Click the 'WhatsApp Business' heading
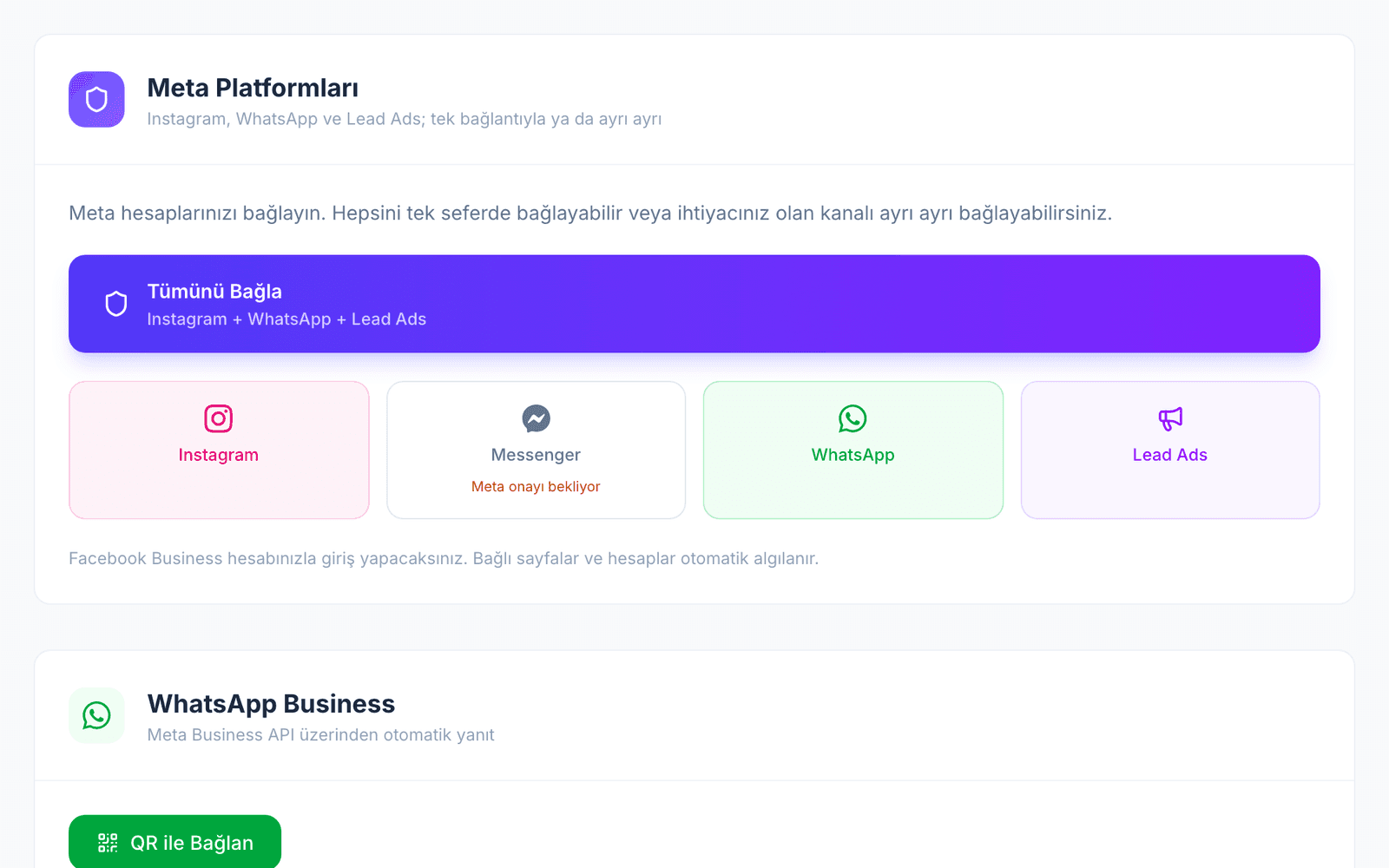This screenshot has height=868, width=1389. pyautogui.click(x=271, y=703)
